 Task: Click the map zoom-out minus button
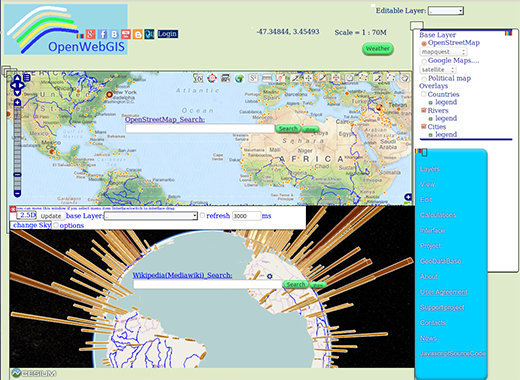coord(17,193)
